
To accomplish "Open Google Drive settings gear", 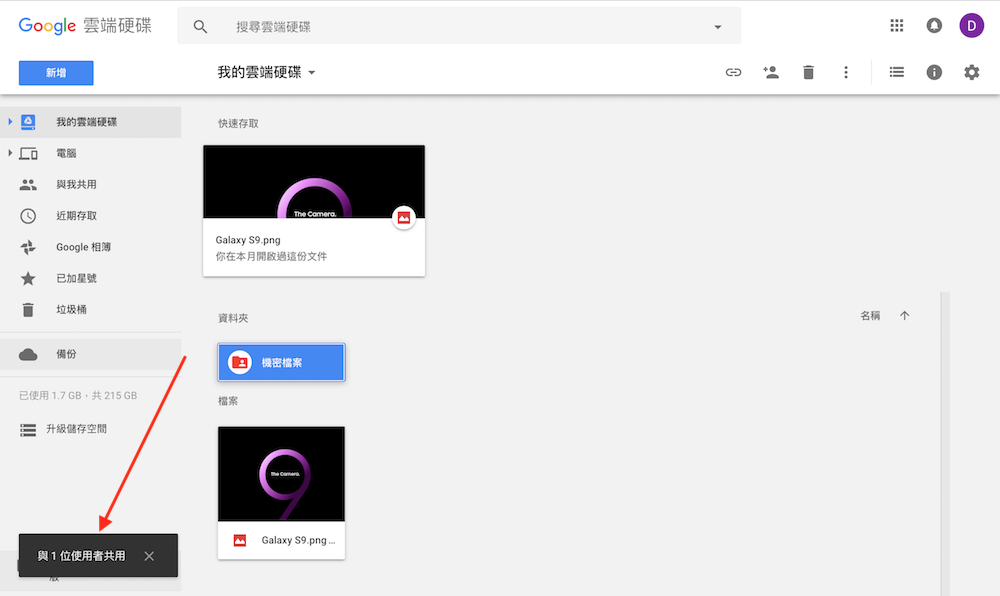I will coord(971,72).
